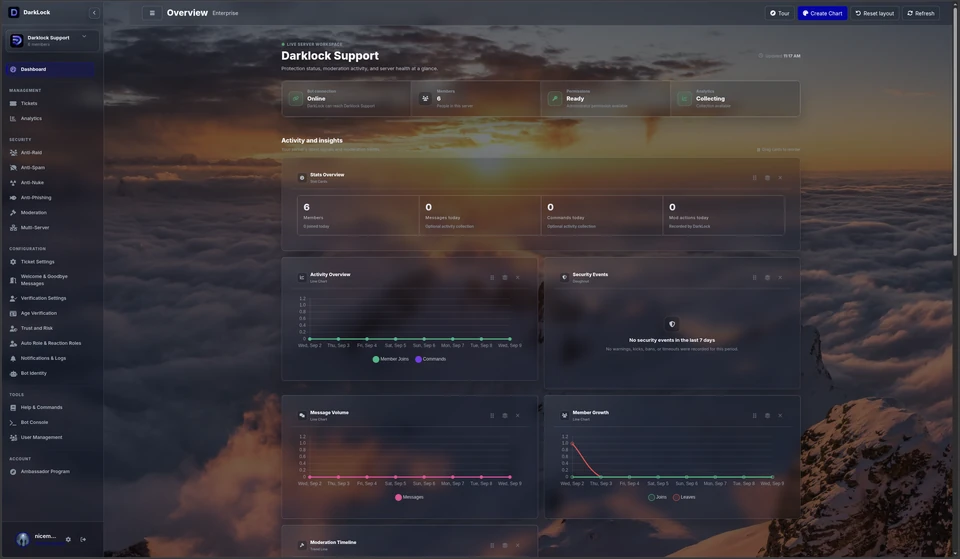Close the Member Growth card
960x559 pixels.
[x=780, y=416]
